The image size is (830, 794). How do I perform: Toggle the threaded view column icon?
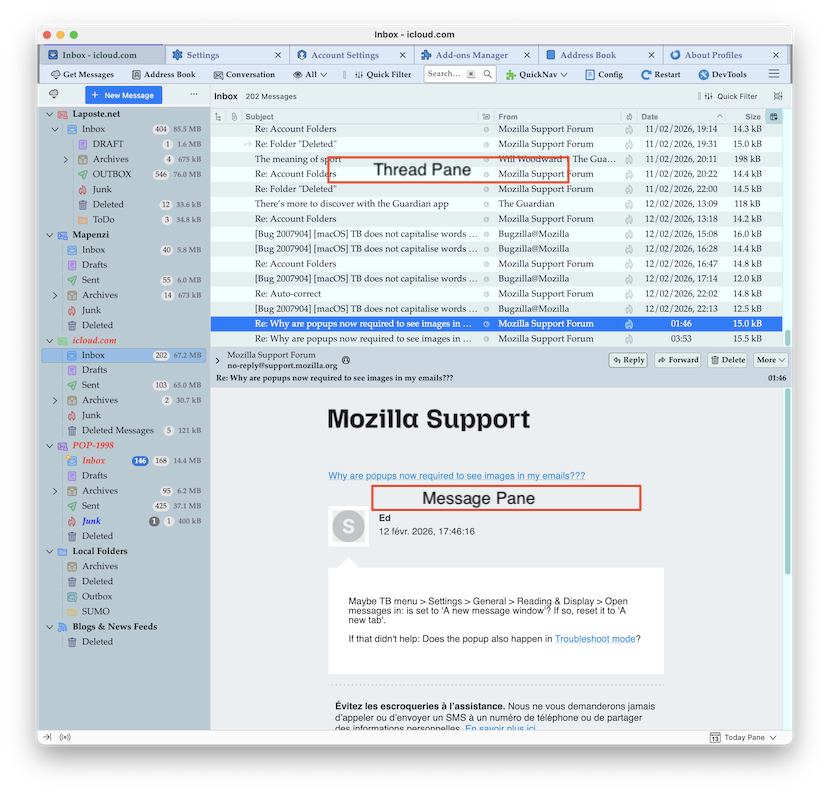point(218,116)
